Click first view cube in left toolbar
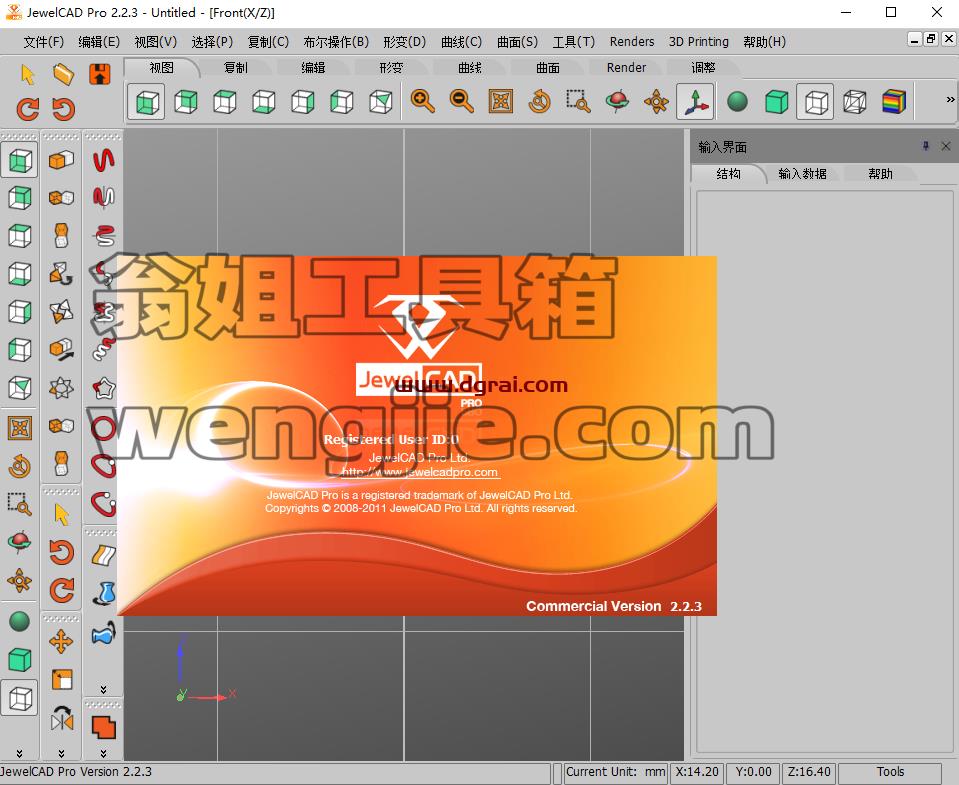The width and height of the screenshot is (959, 785). [20, 160]
